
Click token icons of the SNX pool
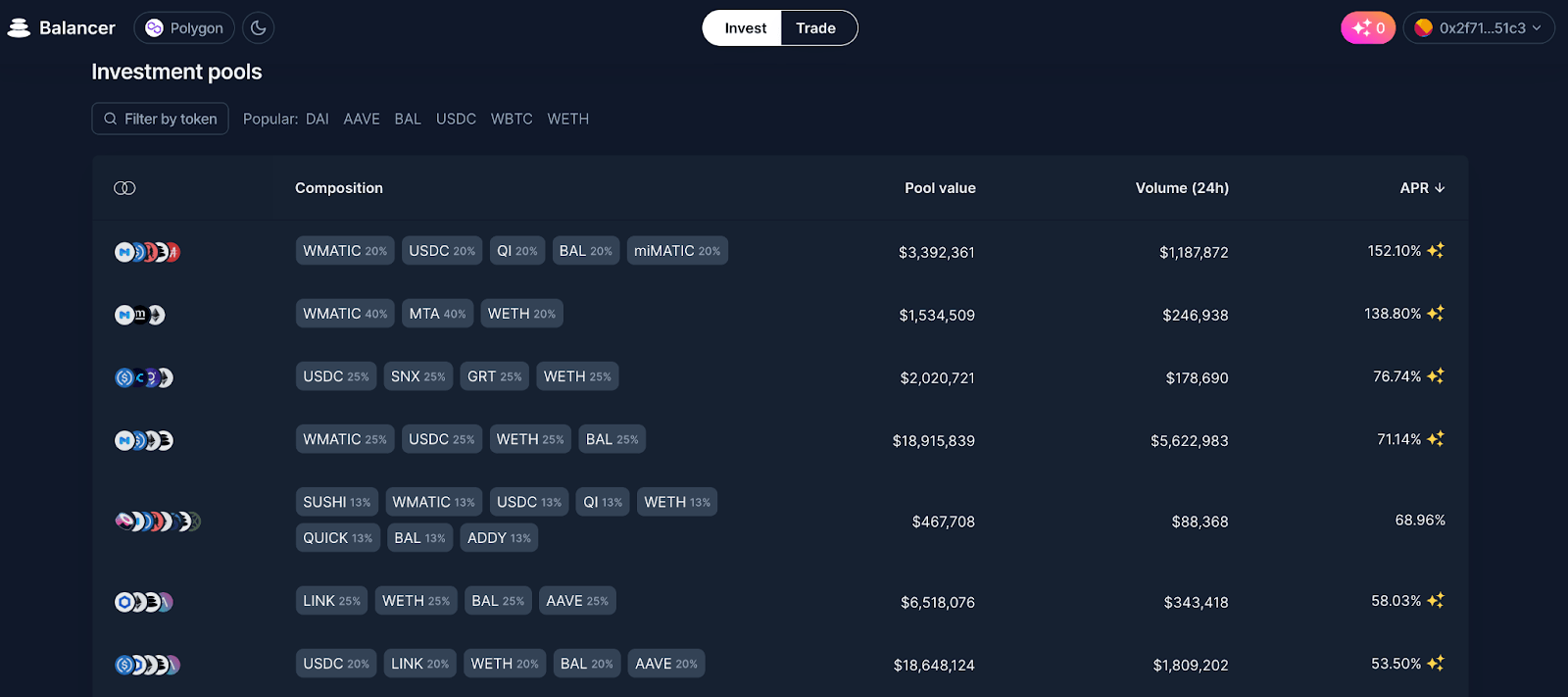coord(143,377)
